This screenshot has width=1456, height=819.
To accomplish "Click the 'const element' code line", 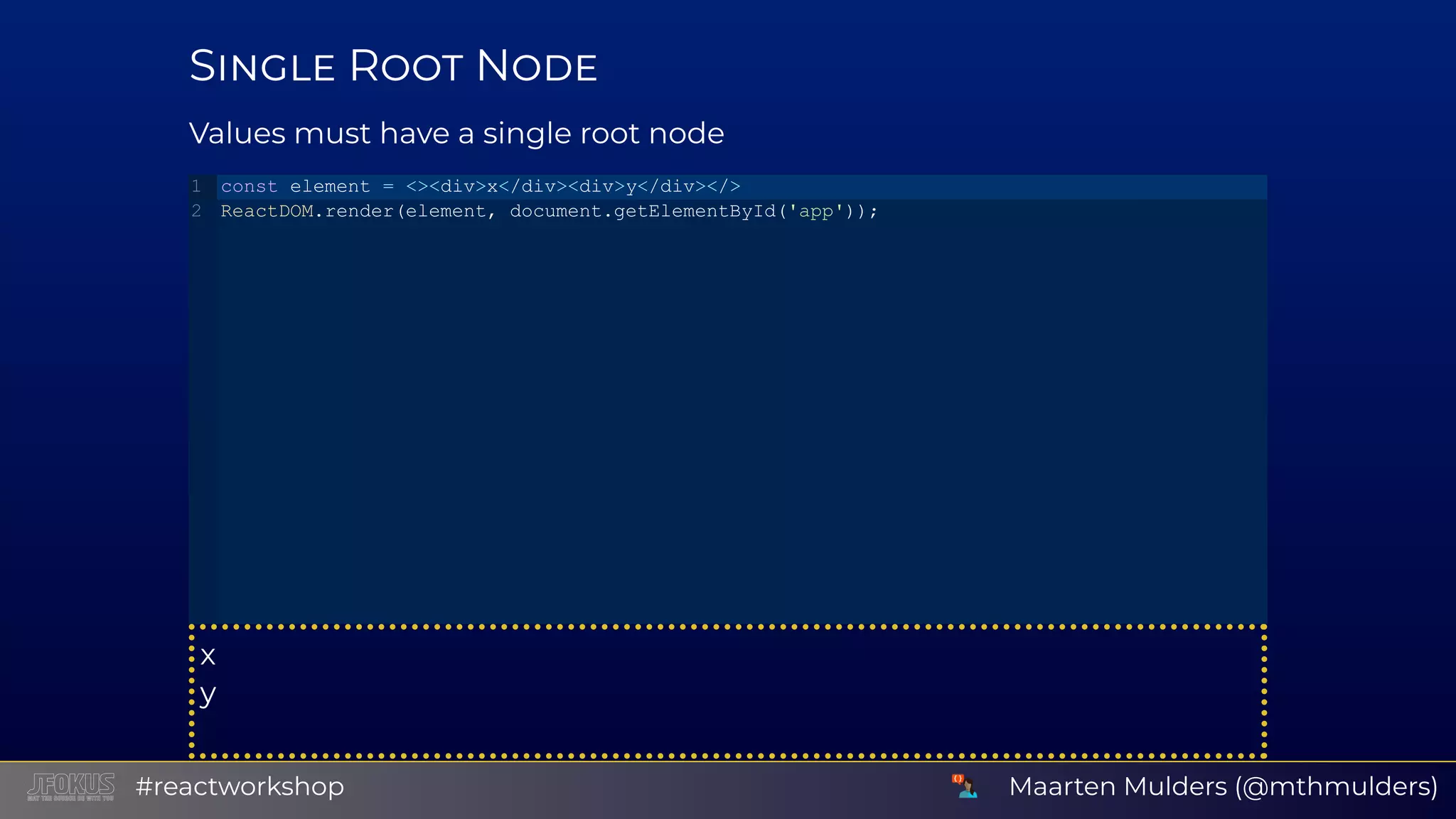I will [481, 186].
